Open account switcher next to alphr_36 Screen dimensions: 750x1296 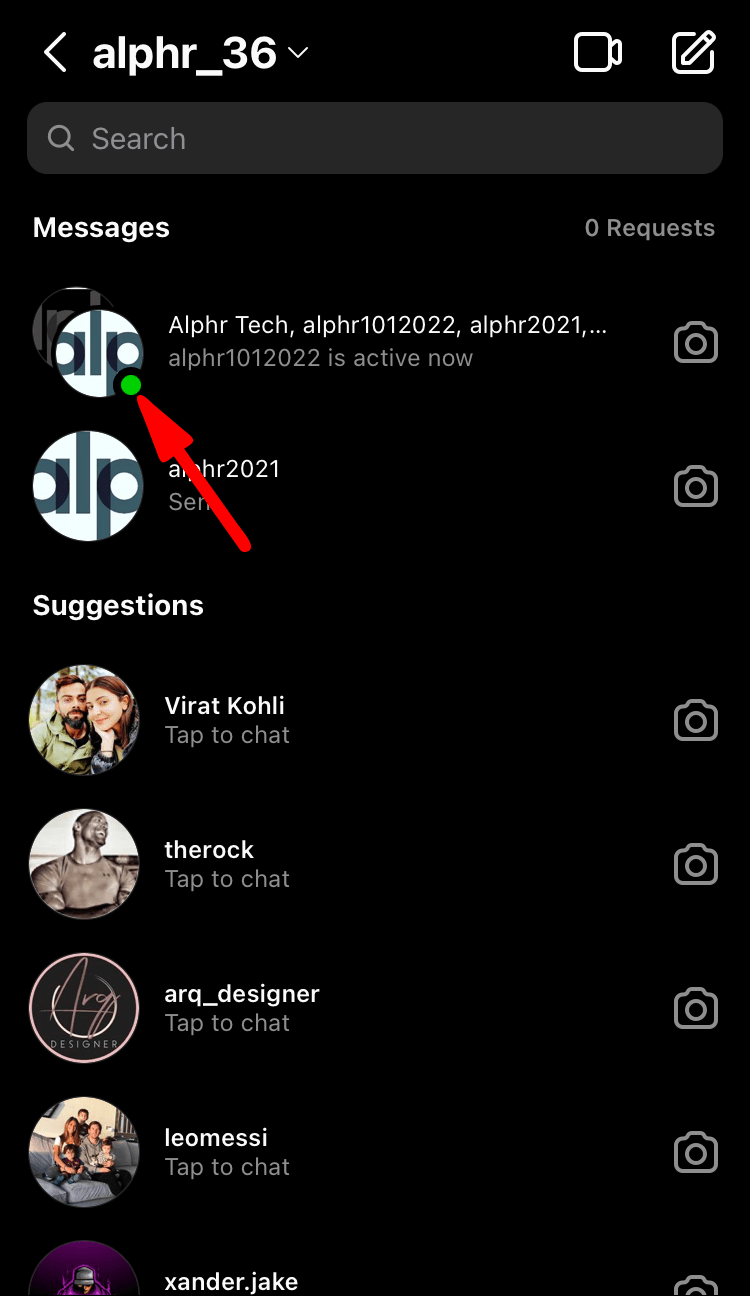click(298, 52)
